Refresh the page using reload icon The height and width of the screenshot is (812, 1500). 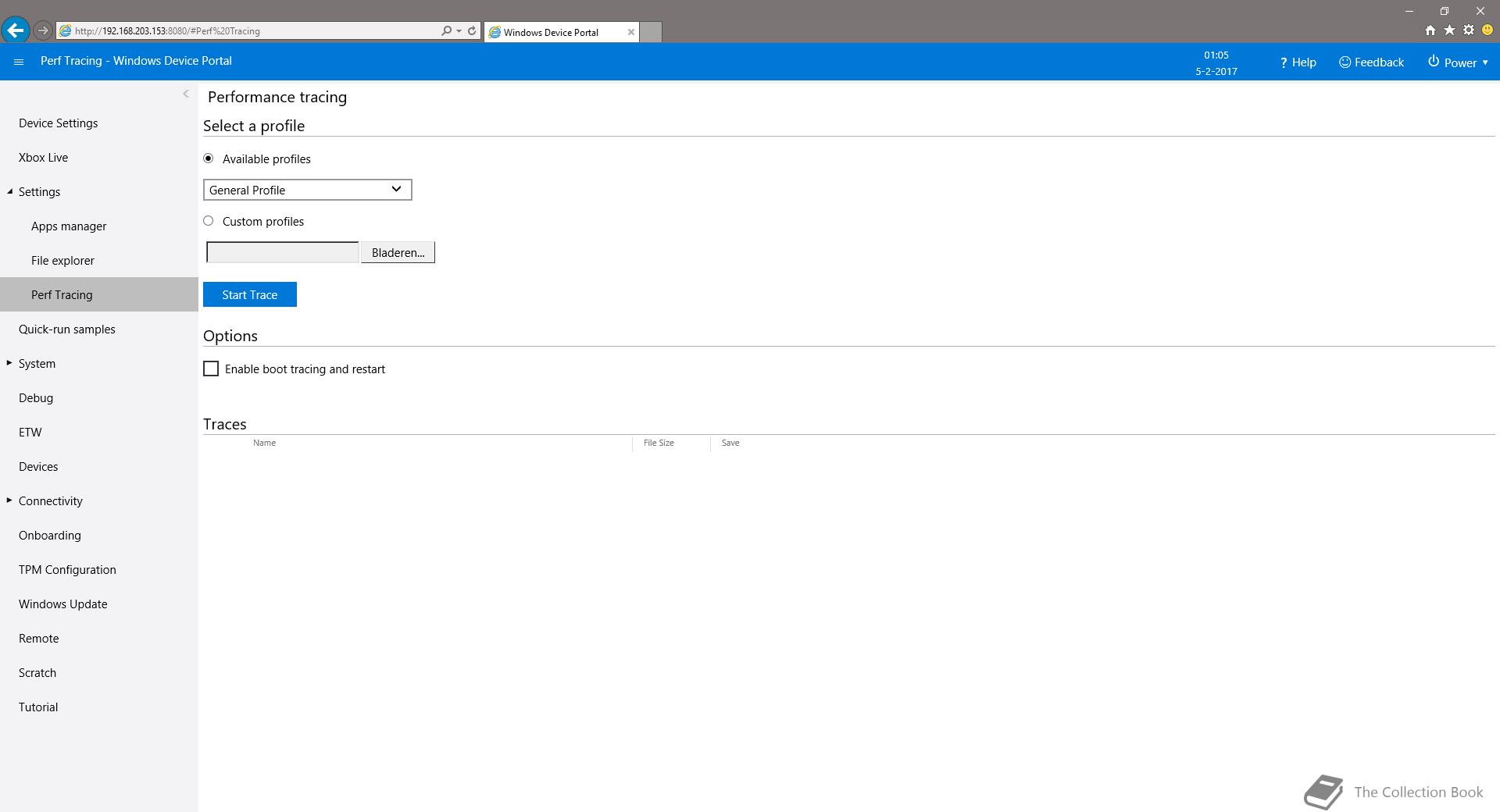(472, 31)
